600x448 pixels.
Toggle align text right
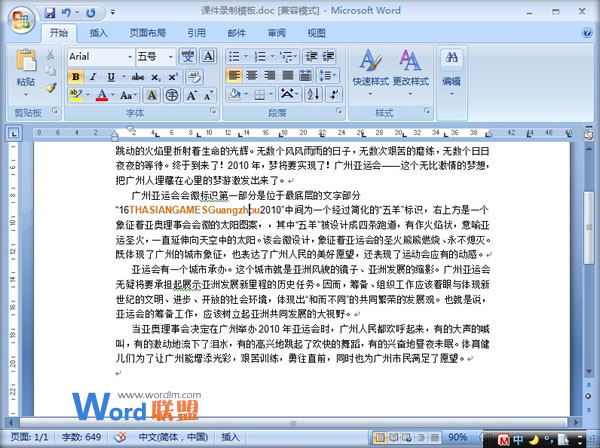269,76
